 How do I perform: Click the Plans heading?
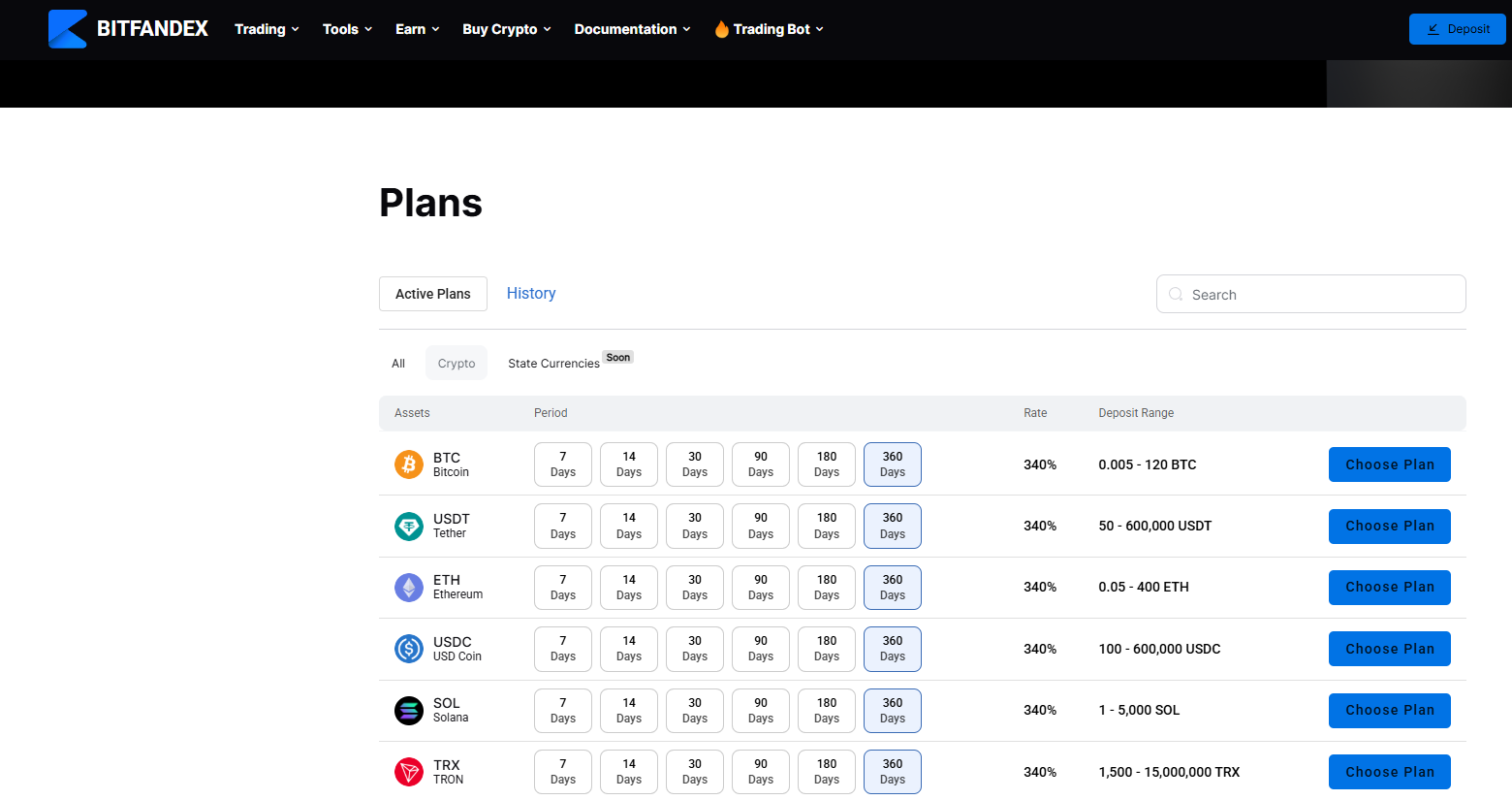(x=430, y=203)
